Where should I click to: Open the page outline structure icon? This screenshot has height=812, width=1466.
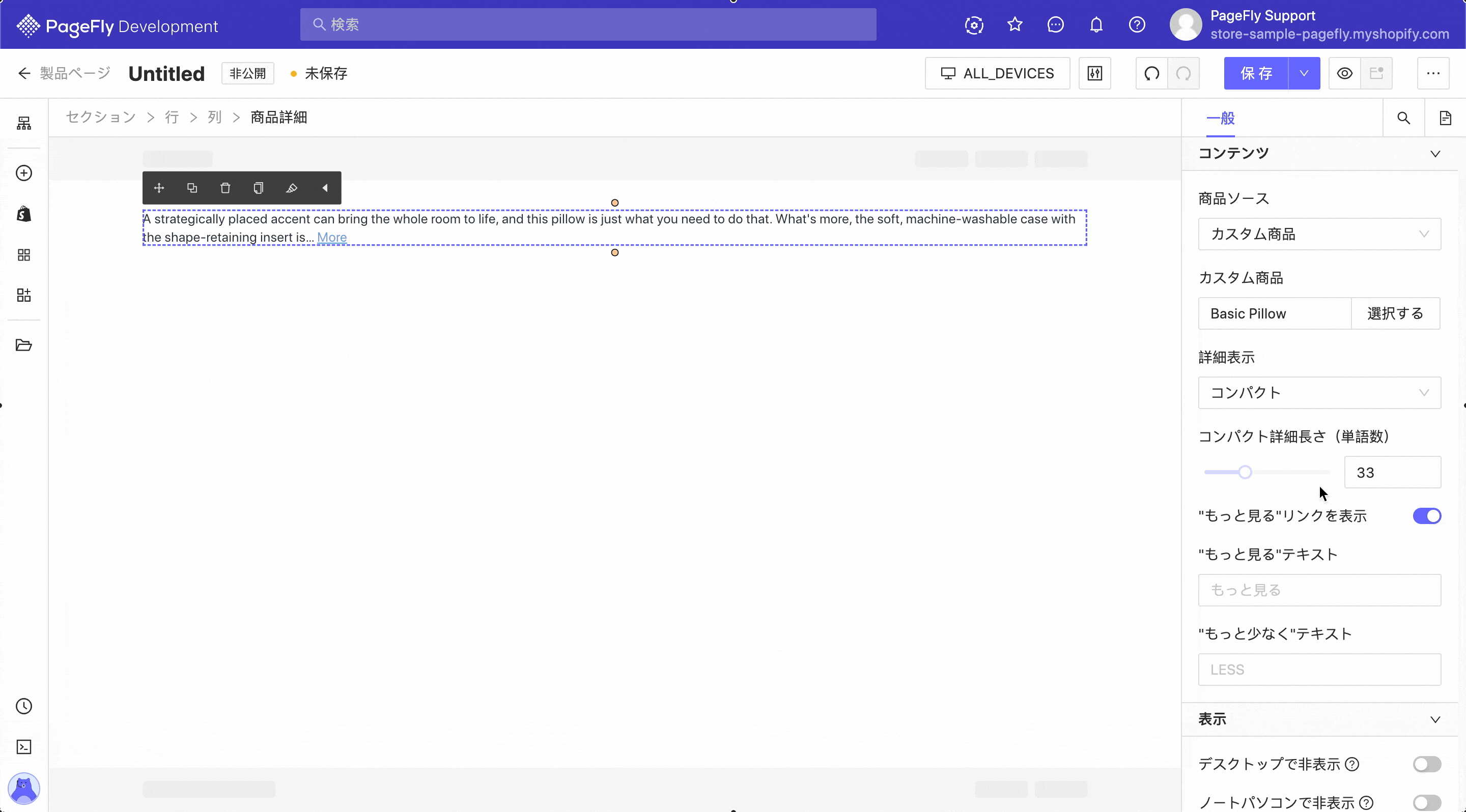pos(24,124)
